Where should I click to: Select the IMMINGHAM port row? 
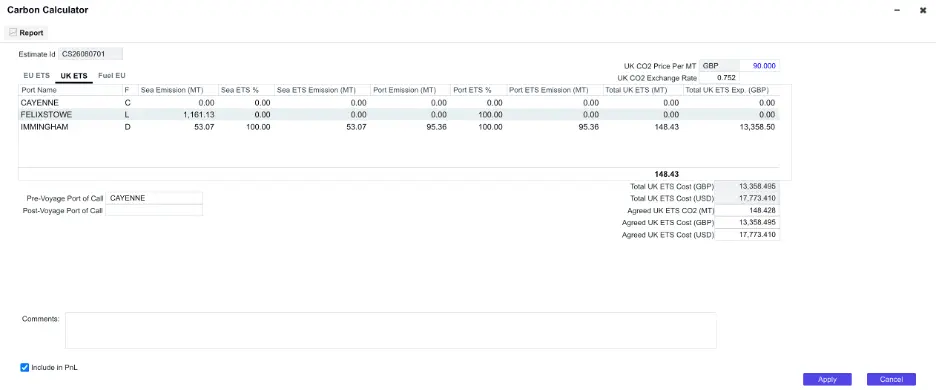click(x=399, y=127)
